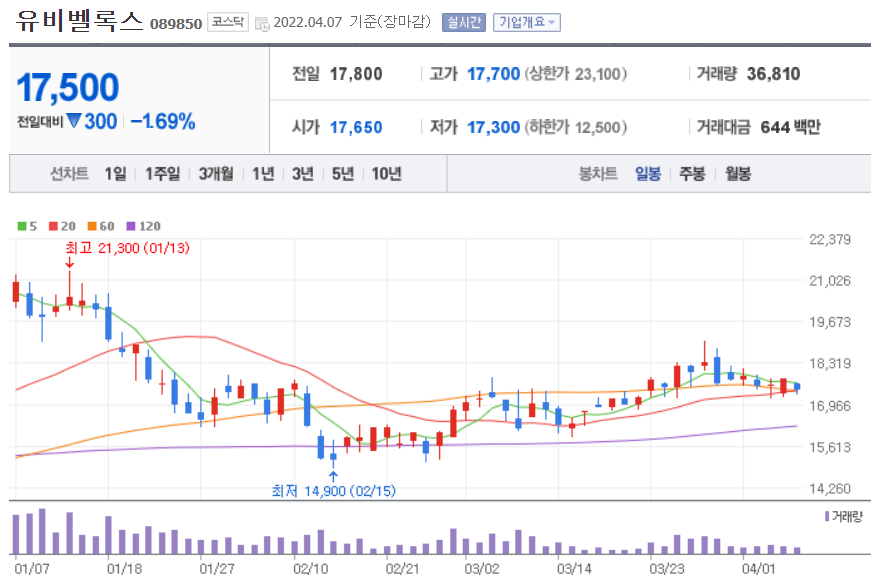Click open price value 17,650

pos(356,128)
